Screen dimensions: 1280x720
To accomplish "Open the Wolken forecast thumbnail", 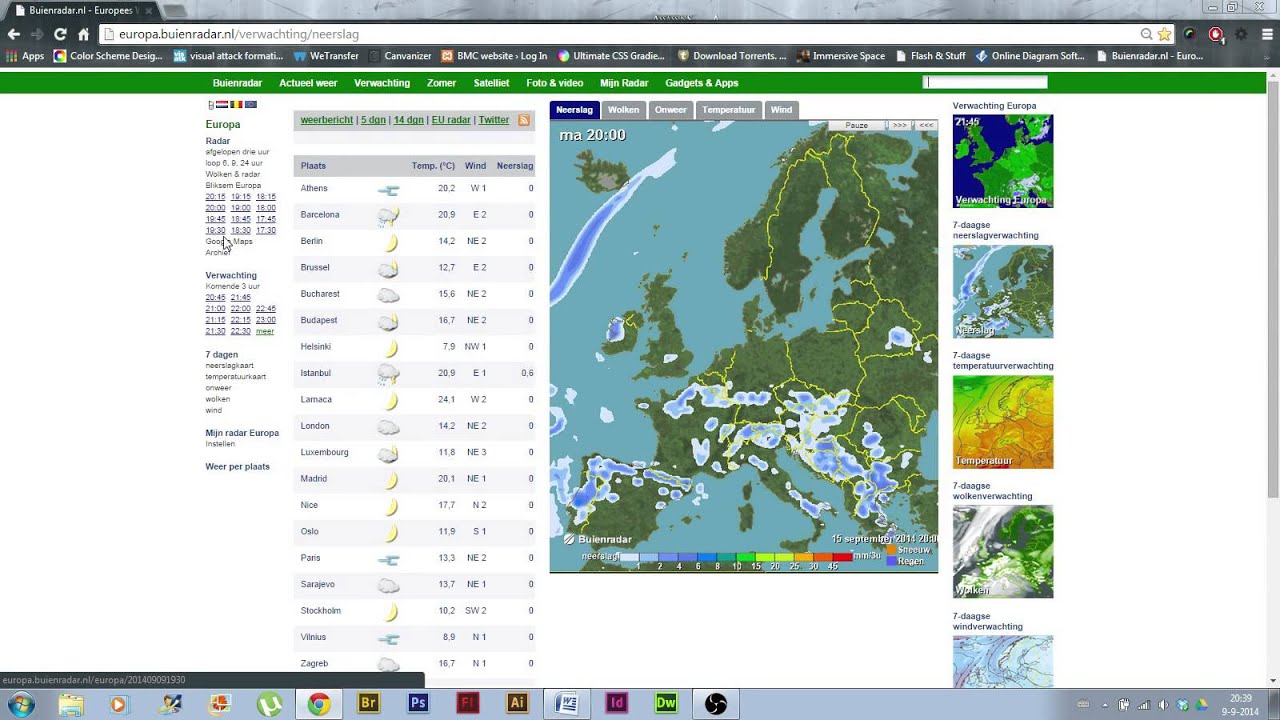I will (1003, 552).
